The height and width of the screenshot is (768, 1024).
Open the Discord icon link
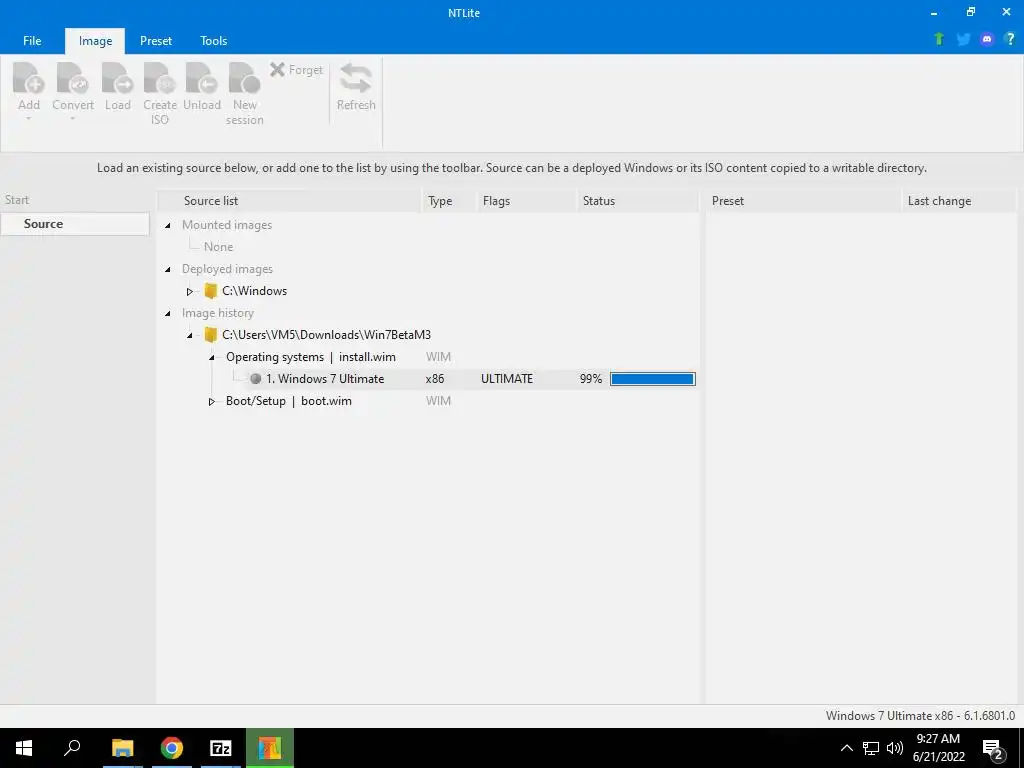pos(987,39)
